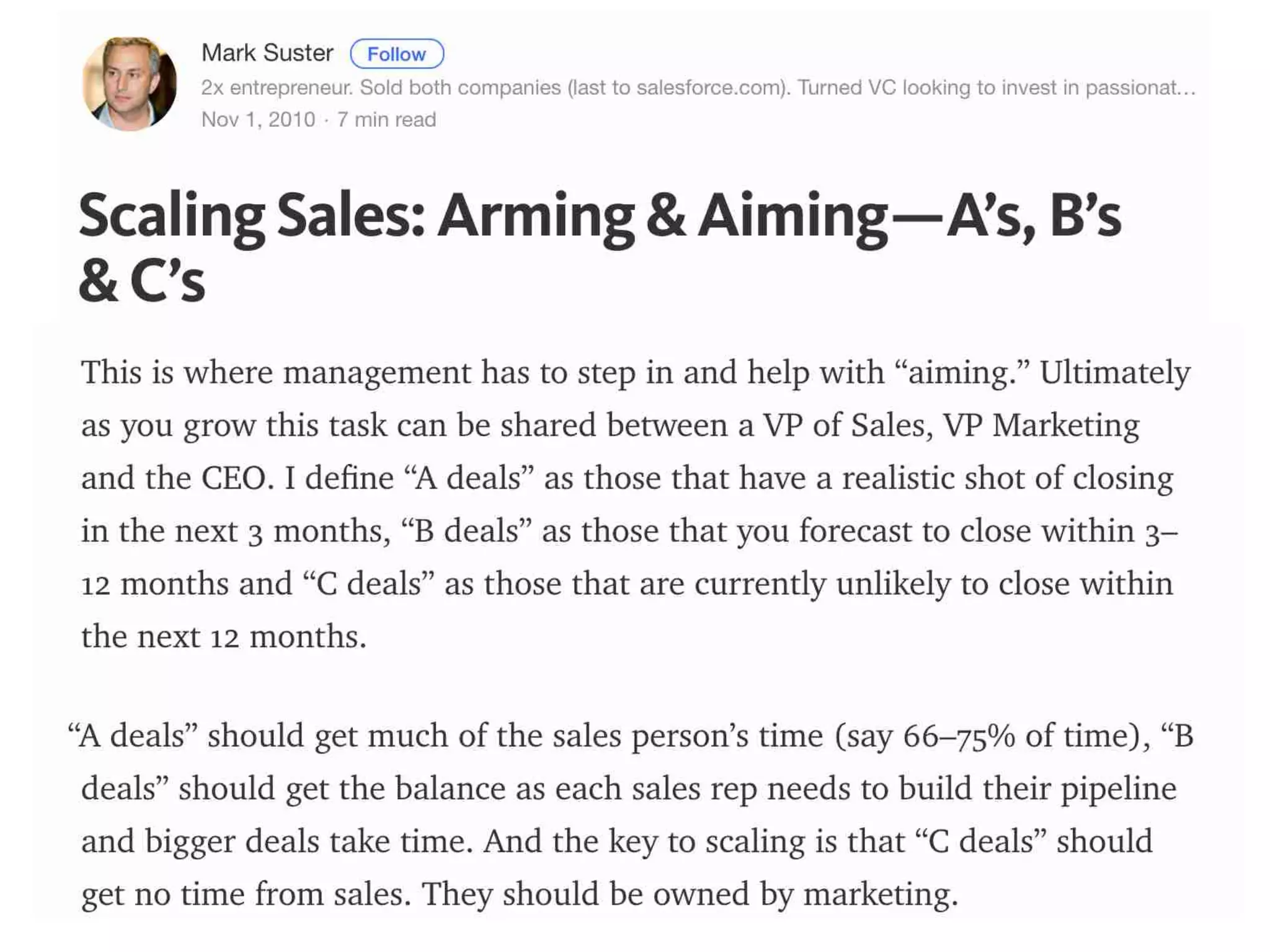Open Mark Suster's profile photo
The width and height of the screenshot is (1270, 952).
130,84
